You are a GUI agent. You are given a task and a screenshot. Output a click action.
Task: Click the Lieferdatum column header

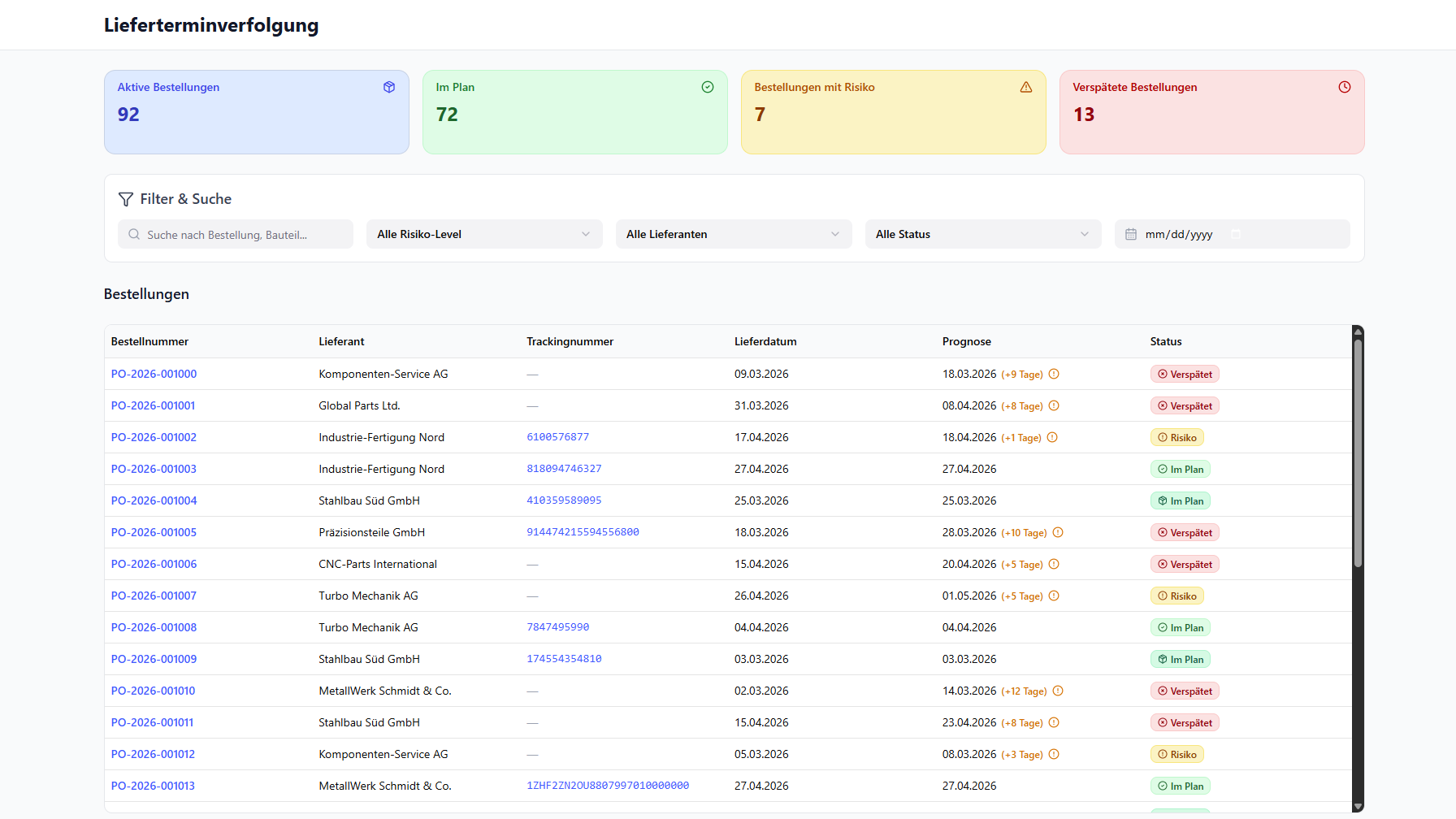[x=765, y=342]
